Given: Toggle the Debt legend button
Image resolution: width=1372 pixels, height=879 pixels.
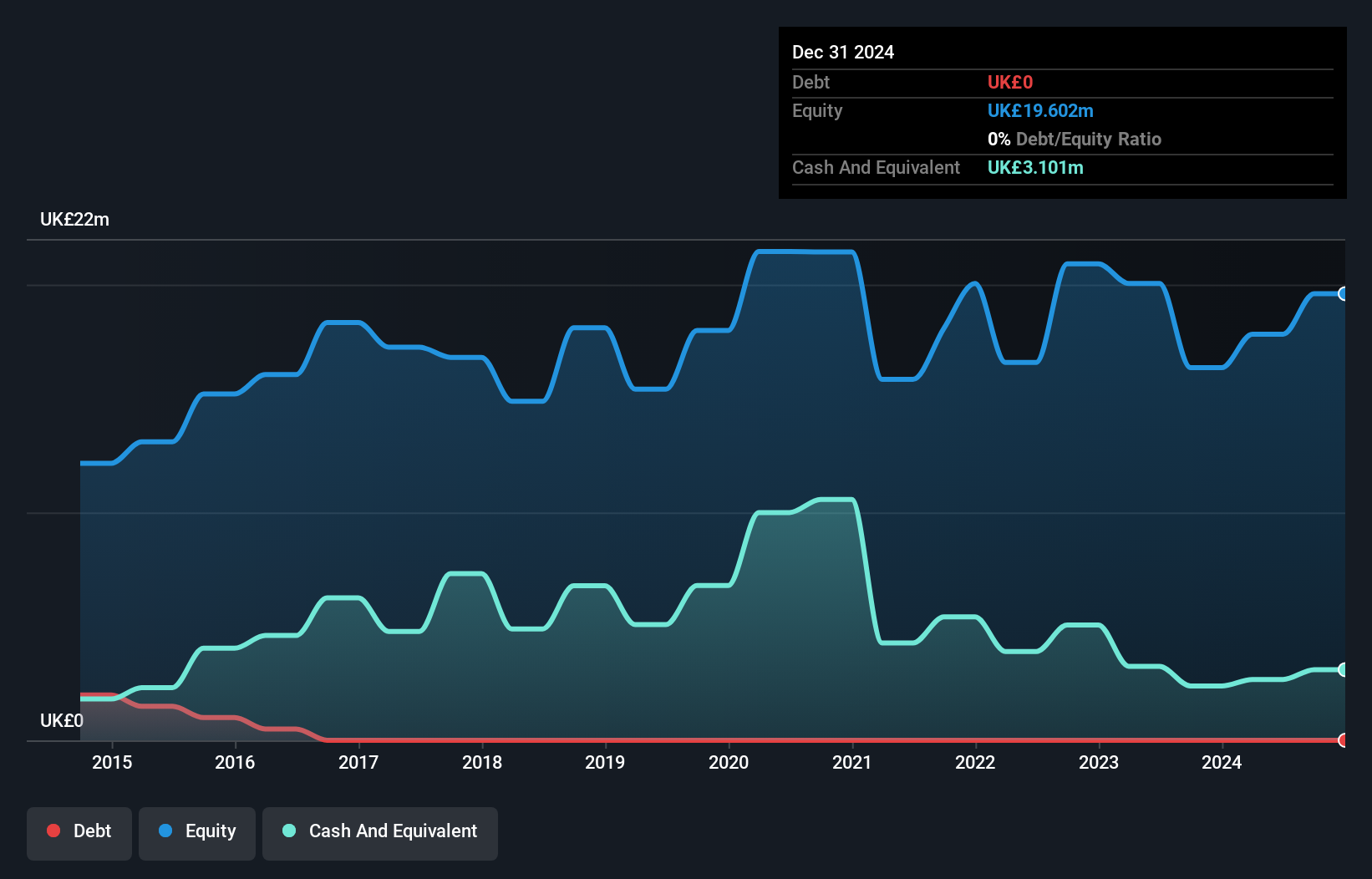Looking at the screenshot, I should [x=79, y=833].
